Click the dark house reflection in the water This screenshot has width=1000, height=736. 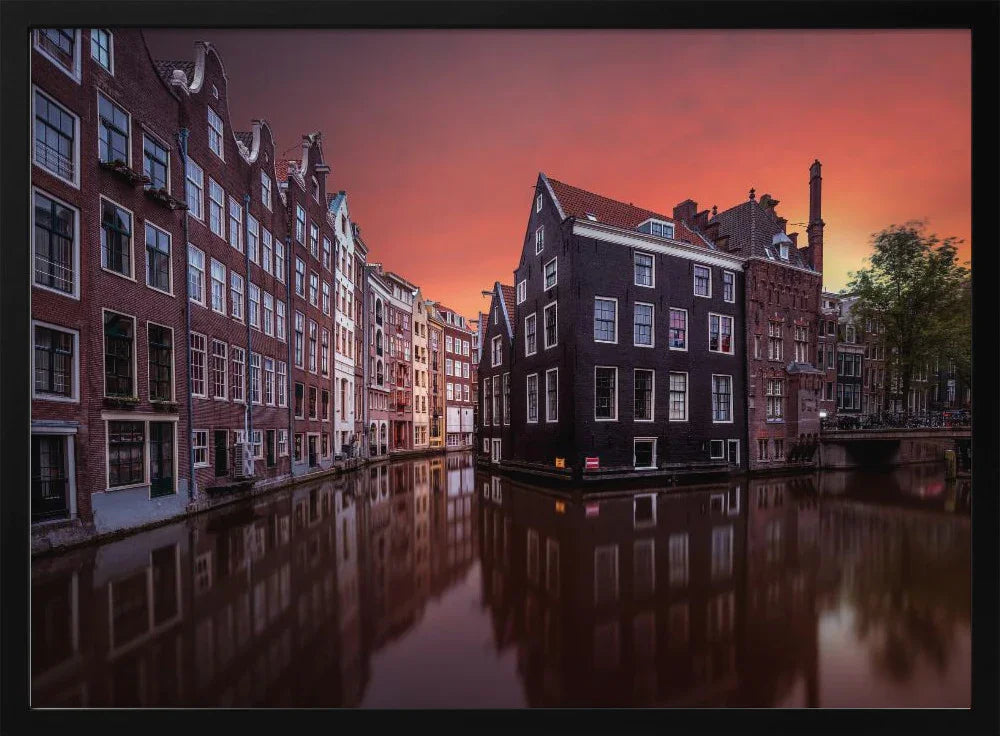[620, 580]
